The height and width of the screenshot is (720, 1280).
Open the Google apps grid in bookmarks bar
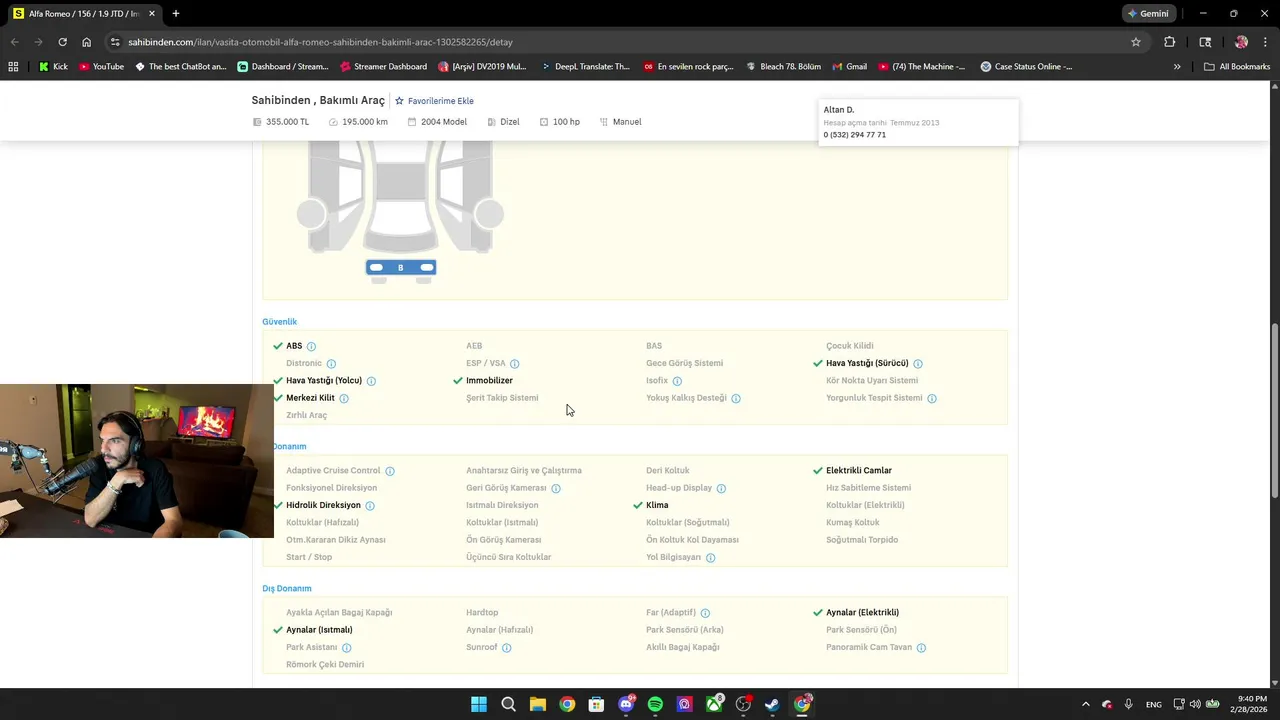click(13, 67)
